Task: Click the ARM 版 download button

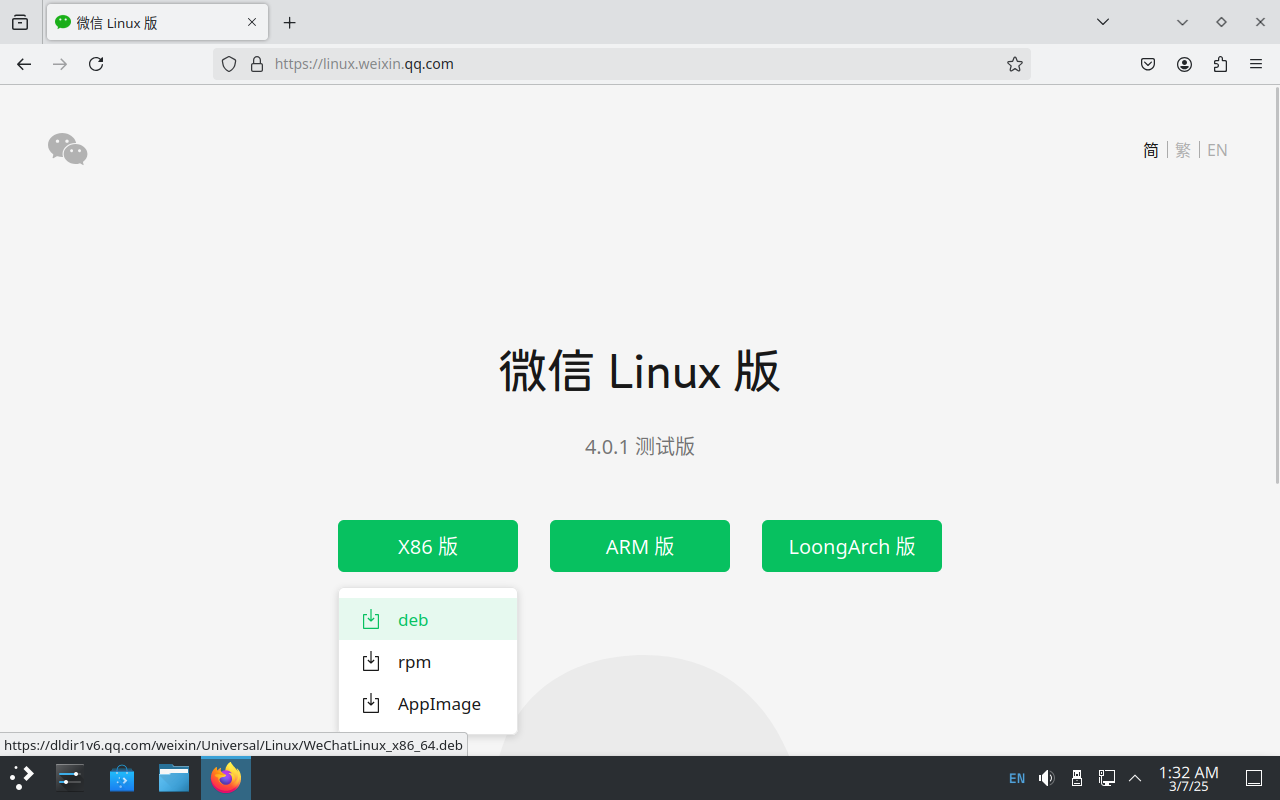Action: pyautogui.click(x=640, y=546)
